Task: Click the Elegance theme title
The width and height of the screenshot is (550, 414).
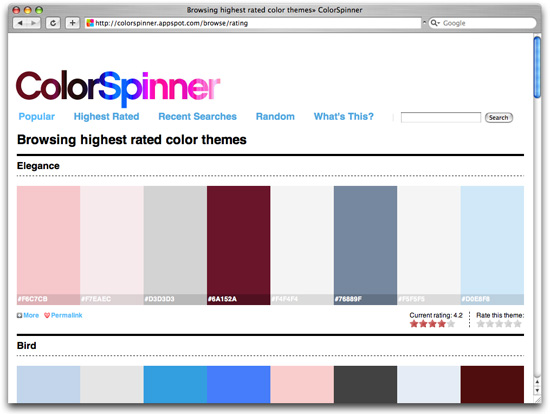Action: click(x=38, y=166)
